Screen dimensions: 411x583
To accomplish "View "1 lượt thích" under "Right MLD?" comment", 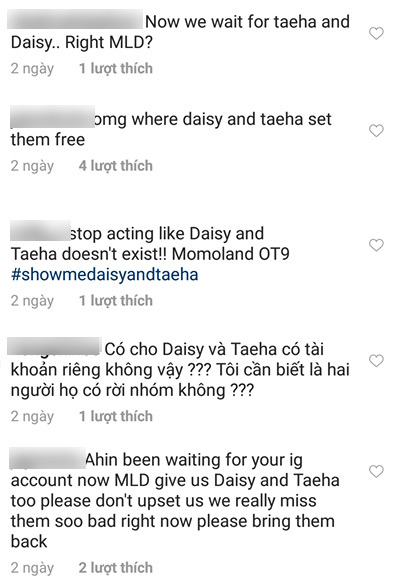I will [x=116, y=68].
